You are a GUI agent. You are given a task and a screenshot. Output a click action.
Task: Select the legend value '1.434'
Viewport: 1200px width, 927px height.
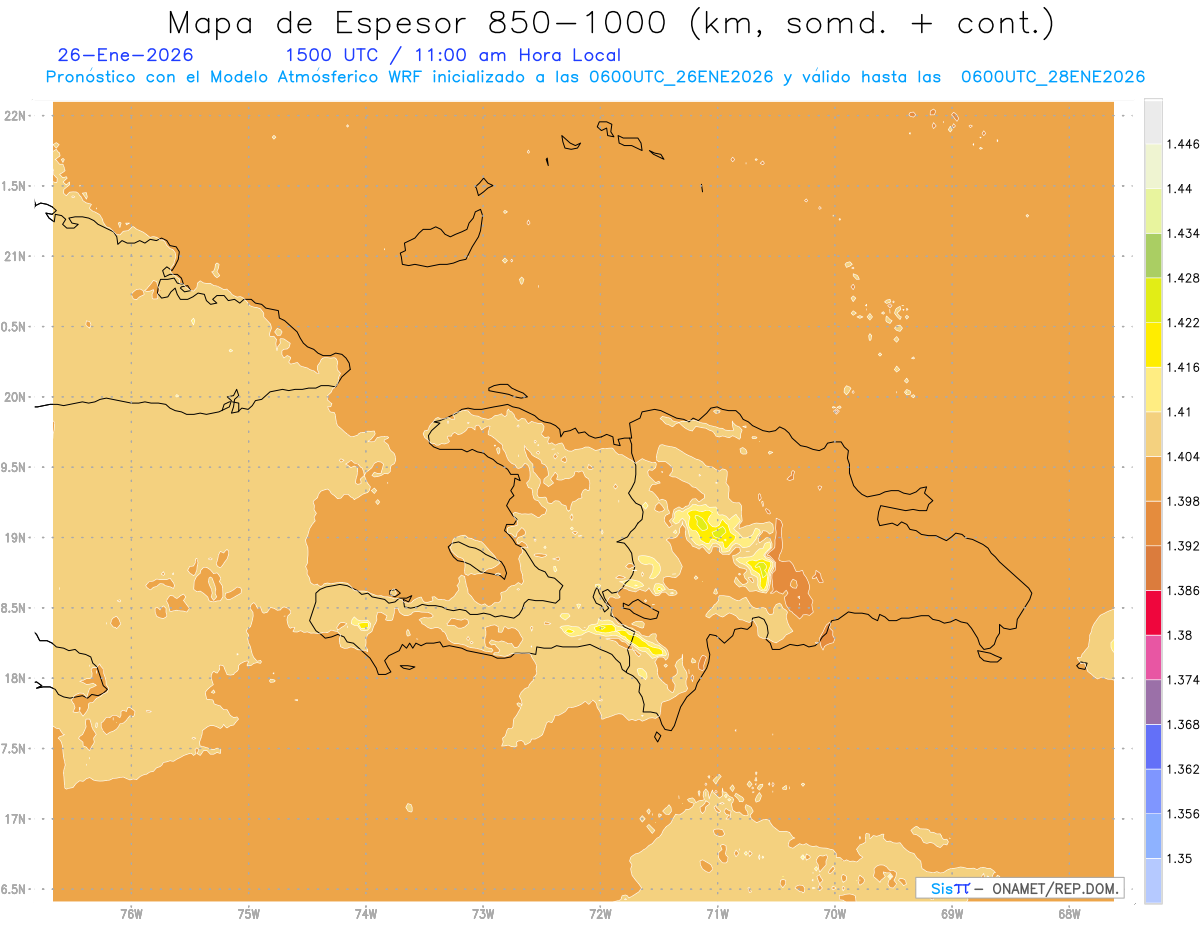[1182, 233]
